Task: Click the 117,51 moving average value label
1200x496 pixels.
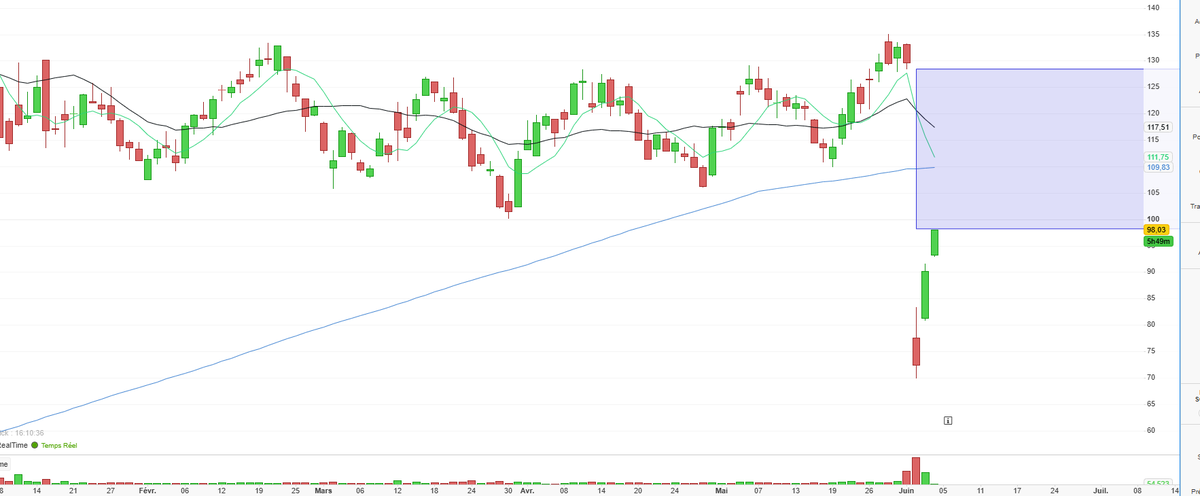Action: 1158,127
